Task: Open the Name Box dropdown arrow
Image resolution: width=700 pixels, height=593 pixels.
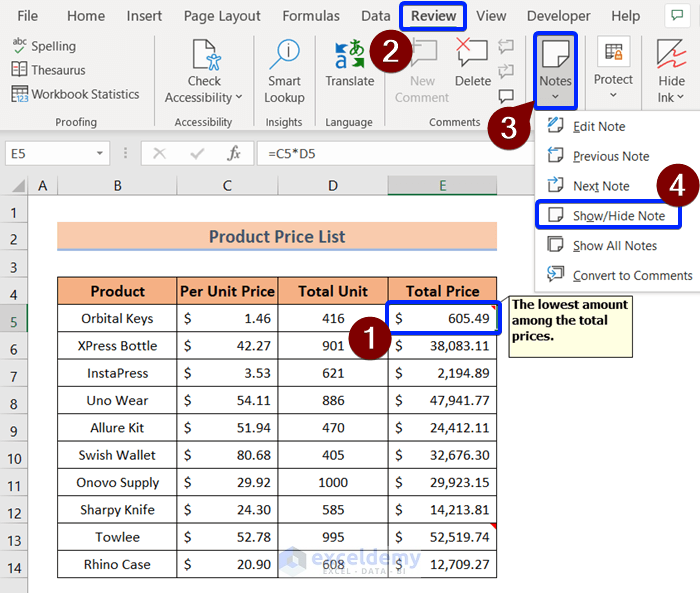Action: [x=100, y=153]
